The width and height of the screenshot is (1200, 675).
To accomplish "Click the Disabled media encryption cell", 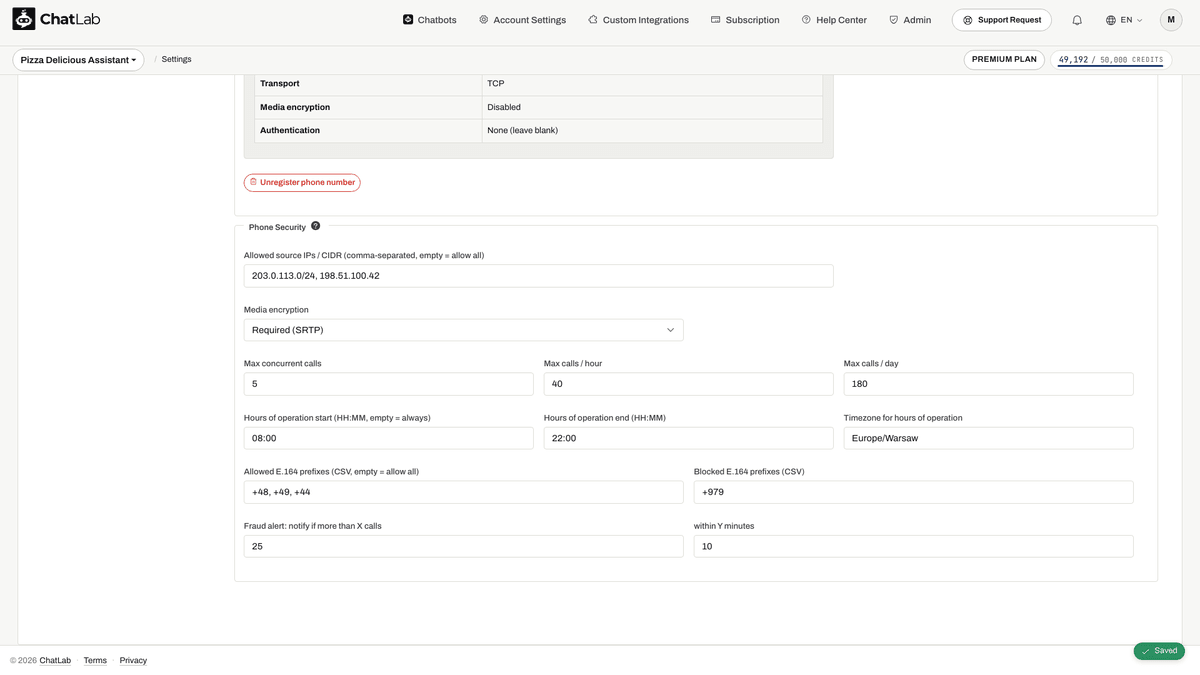I will pos(652,107).
